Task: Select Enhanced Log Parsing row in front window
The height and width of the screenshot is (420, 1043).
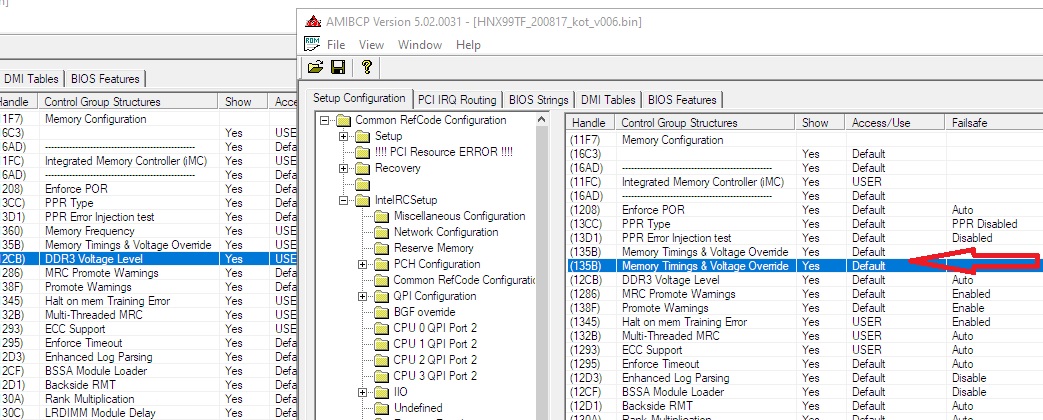Action: tap(804, 377)
